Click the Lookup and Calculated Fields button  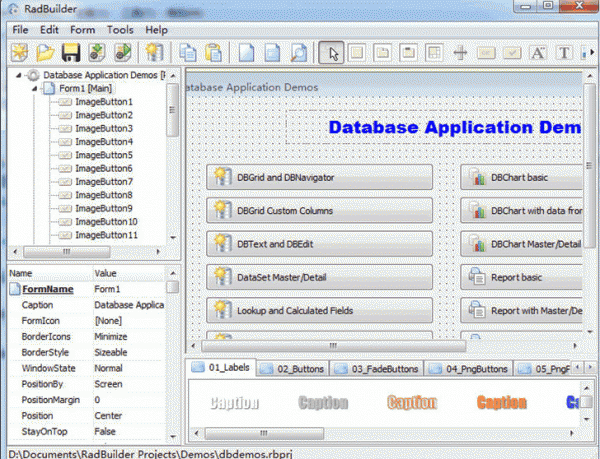[x=320, y=310]
